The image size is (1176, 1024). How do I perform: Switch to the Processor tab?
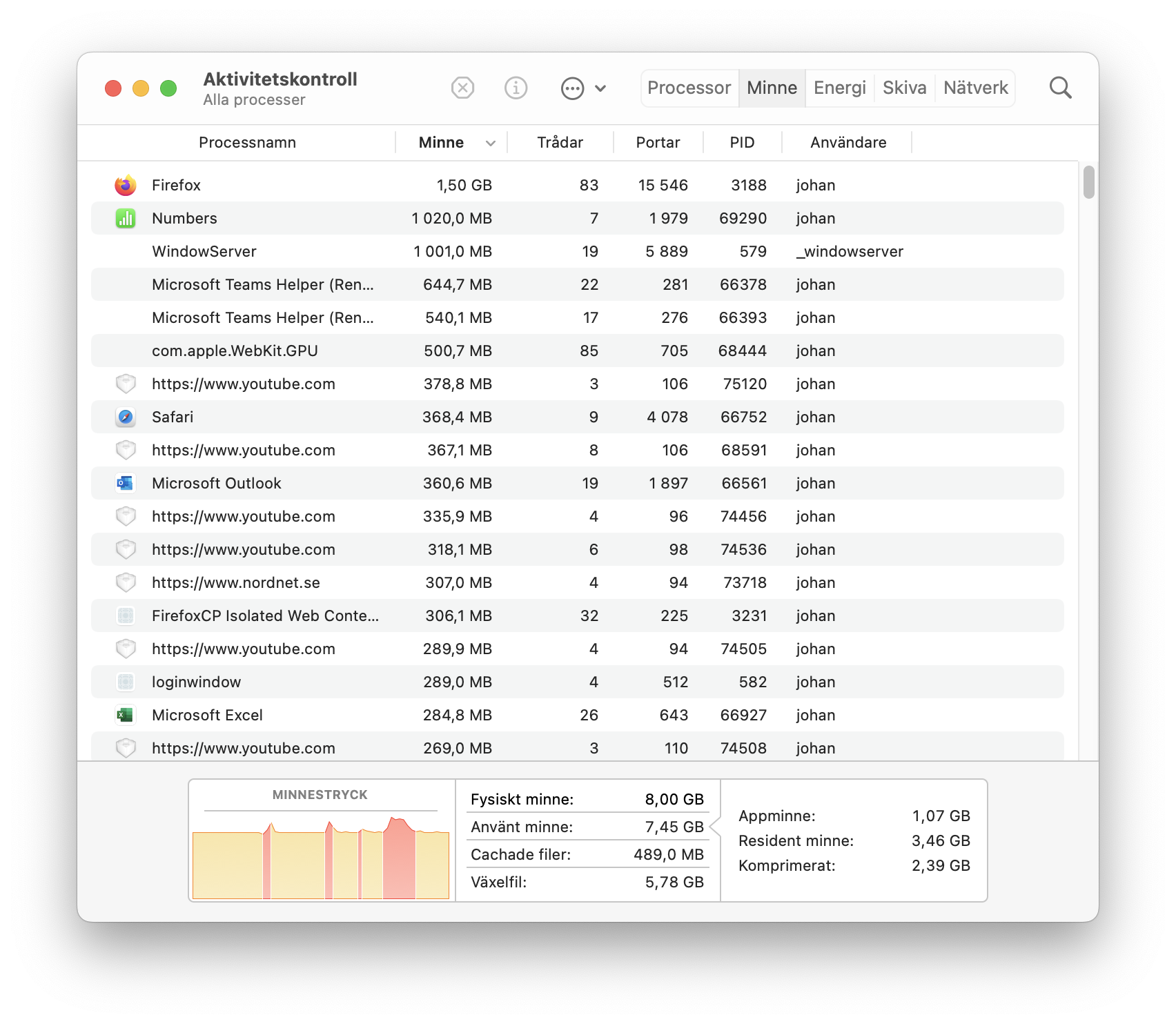(689, 88)
